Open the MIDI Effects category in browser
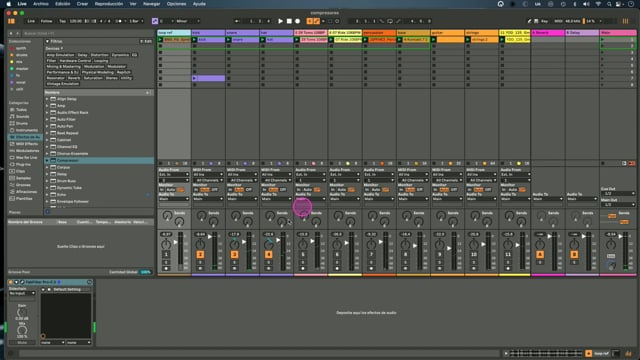 [x=24, y=144]
